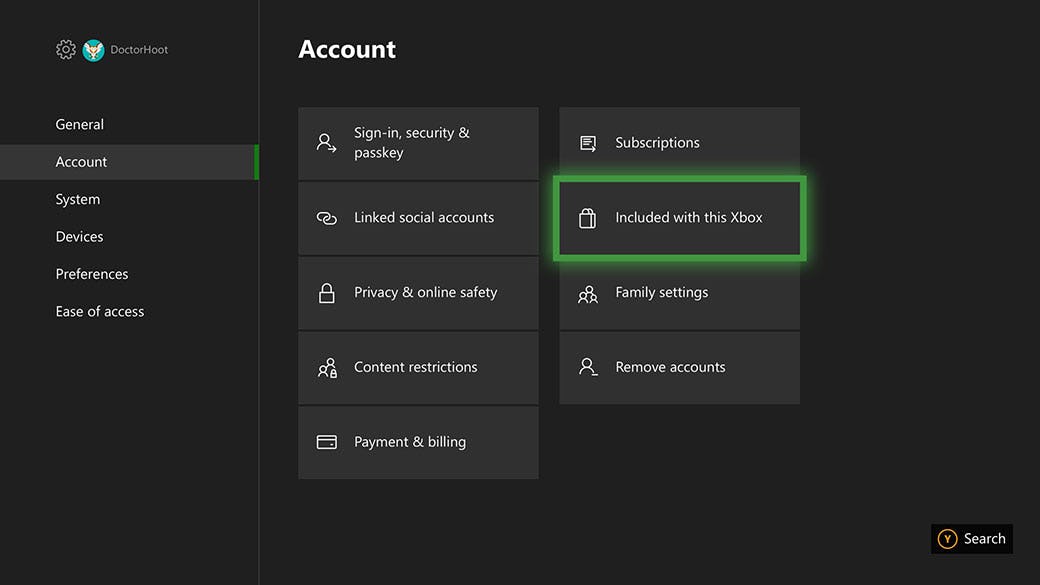The width and height of the screenshot is (1040, 585).
Task: Click the settings gear icon
Action: pyautogui.click(x=66, y=50)
